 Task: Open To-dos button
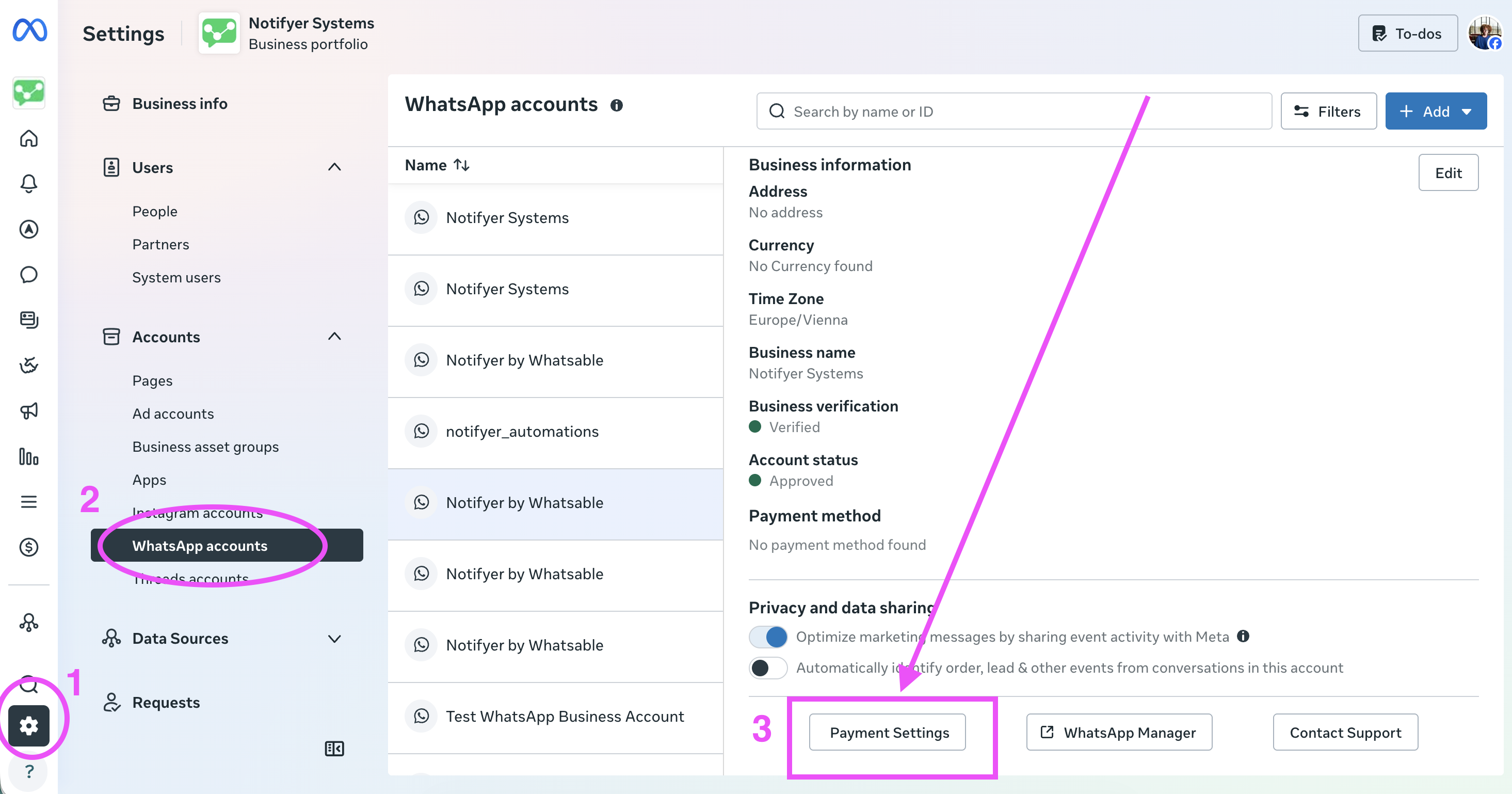point(1408,34)
